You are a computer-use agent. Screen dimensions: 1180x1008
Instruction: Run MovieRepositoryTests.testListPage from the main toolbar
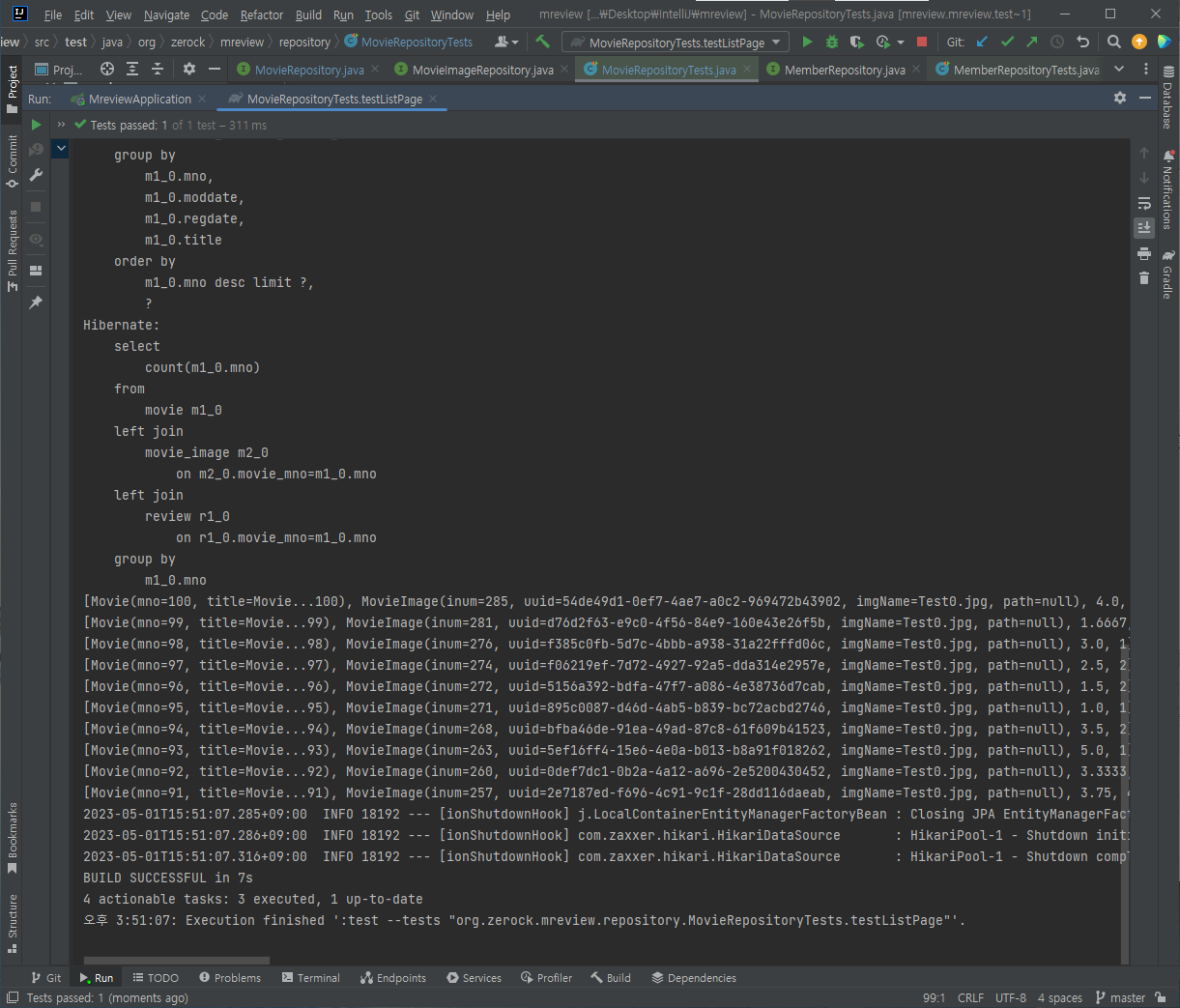tap(807, 42)
